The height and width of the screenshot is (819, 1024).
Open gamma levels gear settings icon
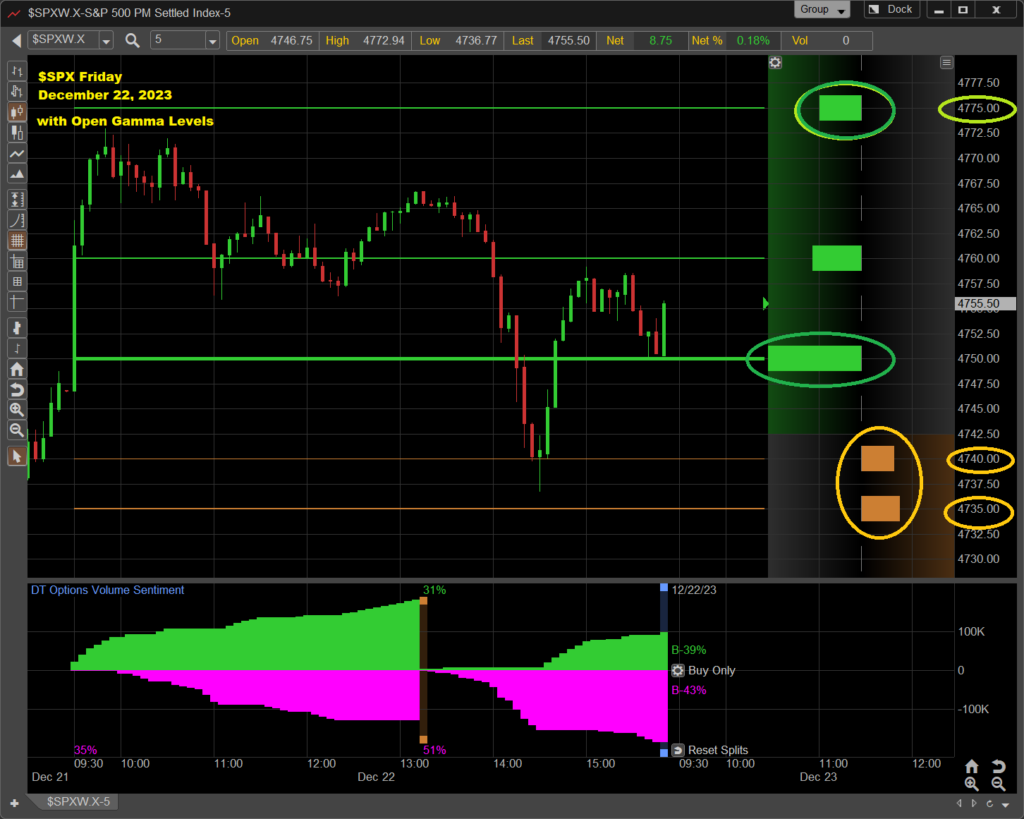click(775, 62)
